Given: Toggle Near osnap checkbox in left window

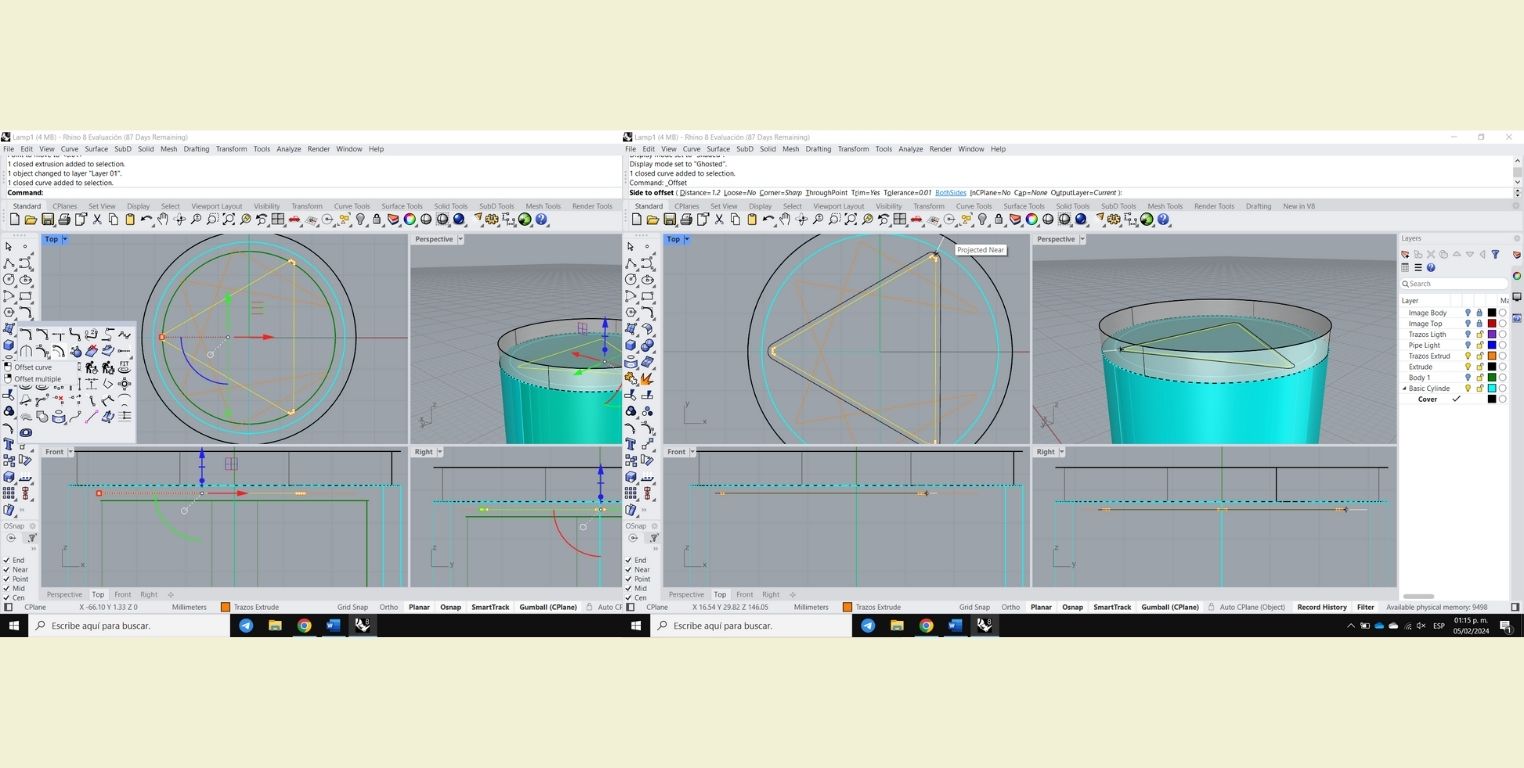Looking at the screenshot, I should 7,570.
